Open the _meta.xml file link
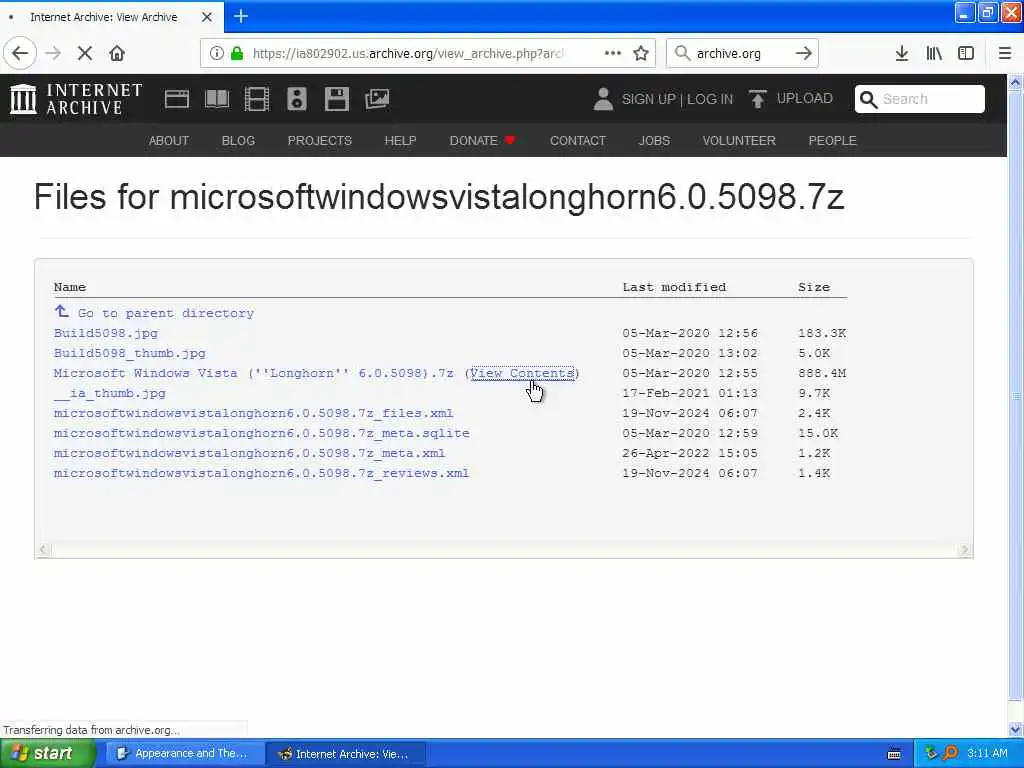The image size is (1024, 768). [249, 453]
